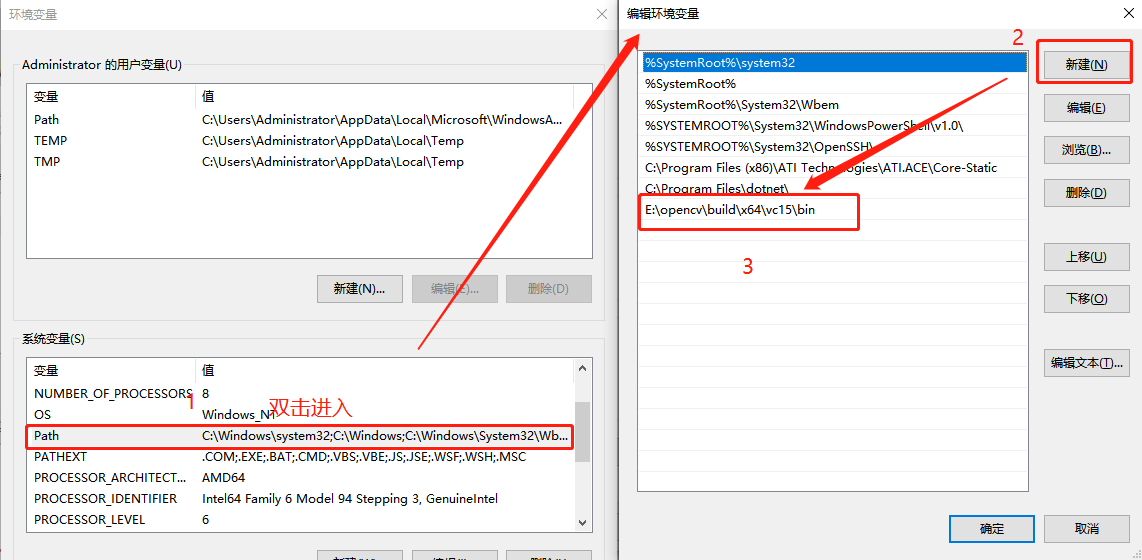Select the WindowsPowerShell\v1.0\ path entry
Viewport: 1142px width, 560px height.
[x=833, y=126]
